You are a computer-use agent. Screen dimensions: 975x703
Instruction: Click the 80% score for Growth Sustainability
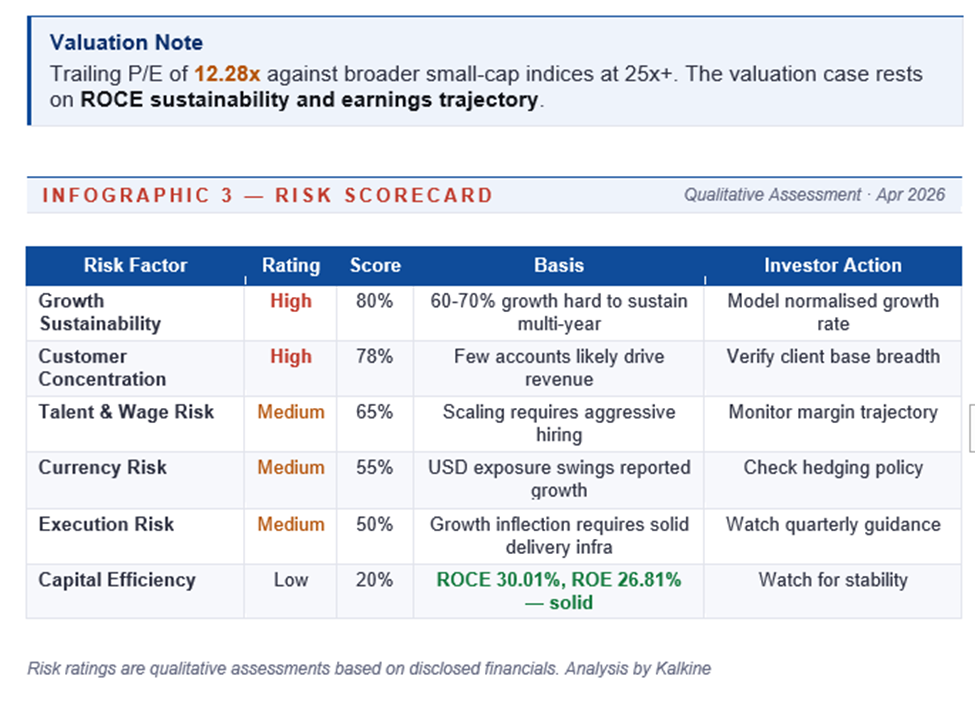click(374, 301)
